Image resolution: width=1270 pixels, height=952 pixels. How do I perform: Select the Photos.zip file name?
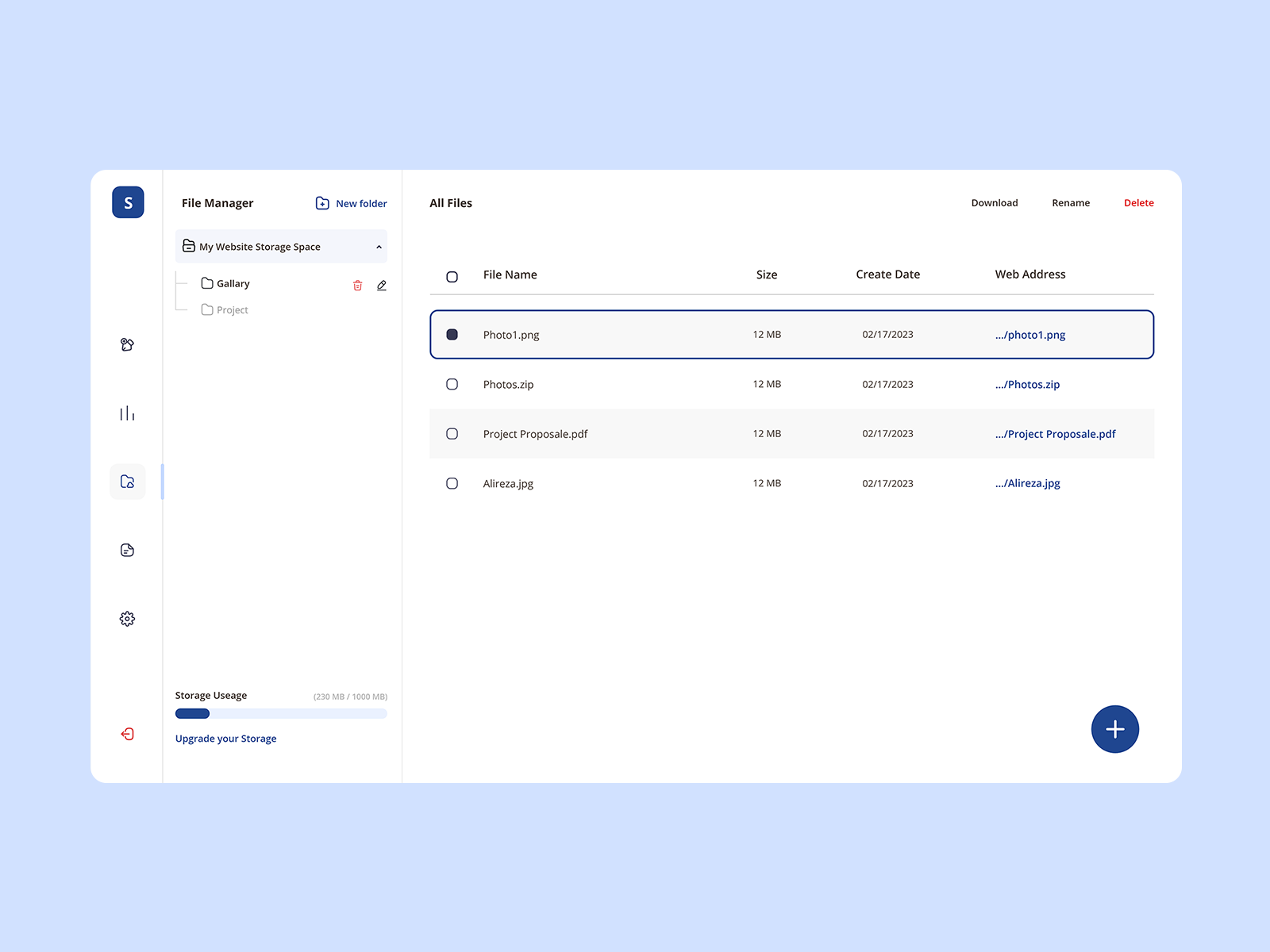(x=509, y=385)
